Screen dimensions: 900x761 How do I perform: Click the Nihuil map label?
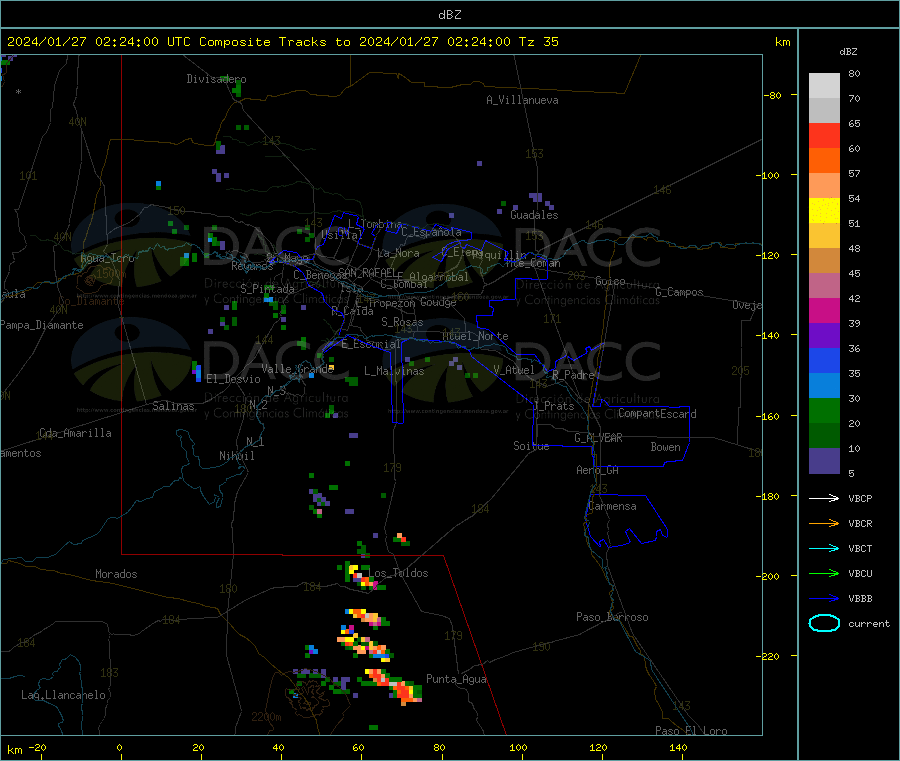pyautogui.click(x=236, y=456)
